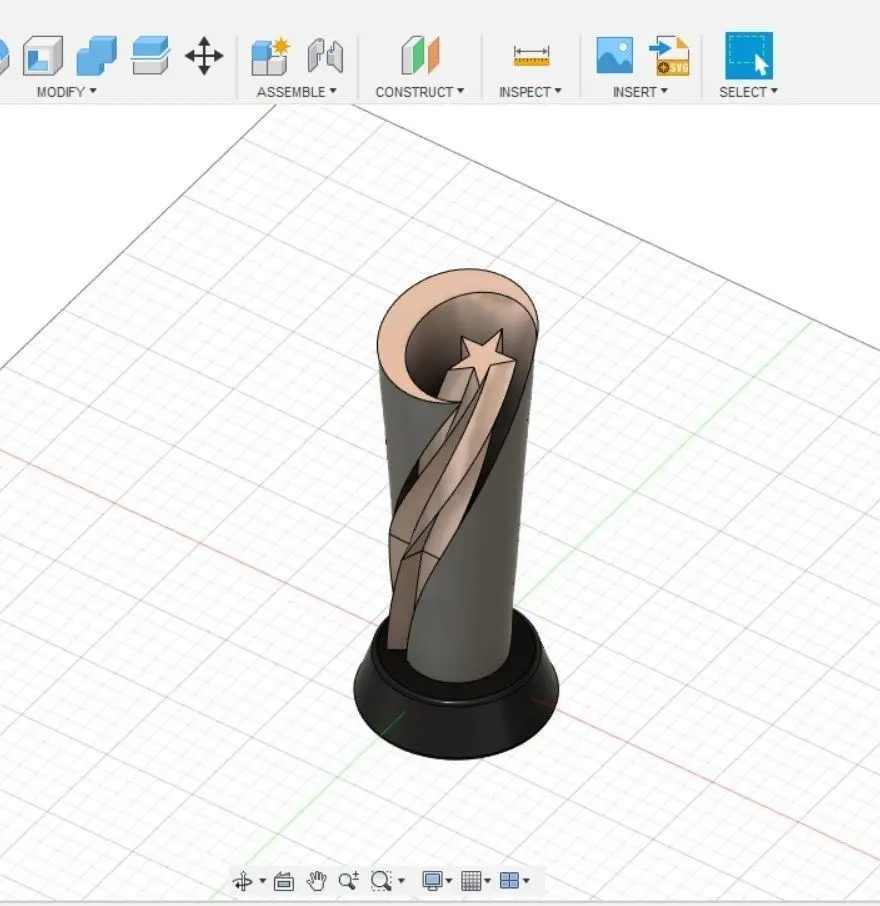Select the Shell tool icon
The height and width of the screenshot is (906, 880).
(x=43, y=55)
